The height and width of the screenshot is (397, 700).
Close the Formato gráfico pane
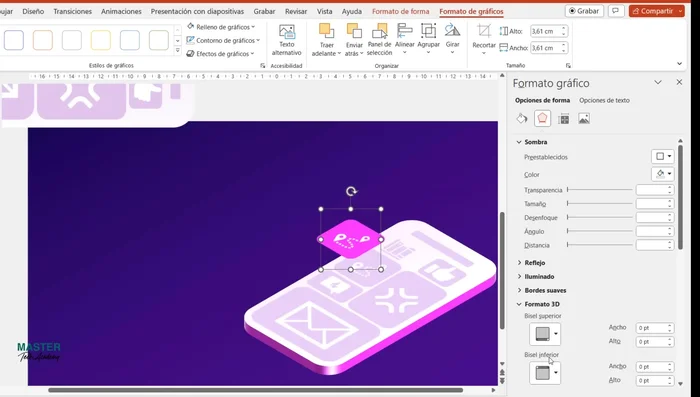[x=679, y=82]
